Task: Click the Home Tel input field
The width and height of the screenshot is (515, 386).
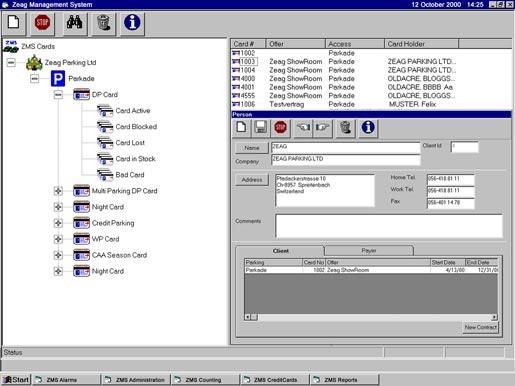Action: click(x=450, y=179)
